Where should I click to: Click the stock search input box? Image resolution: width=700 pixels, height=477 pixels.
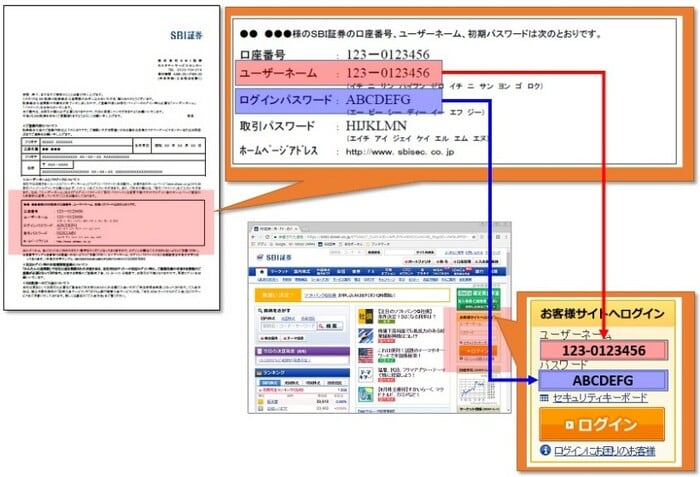coord(288,326)
